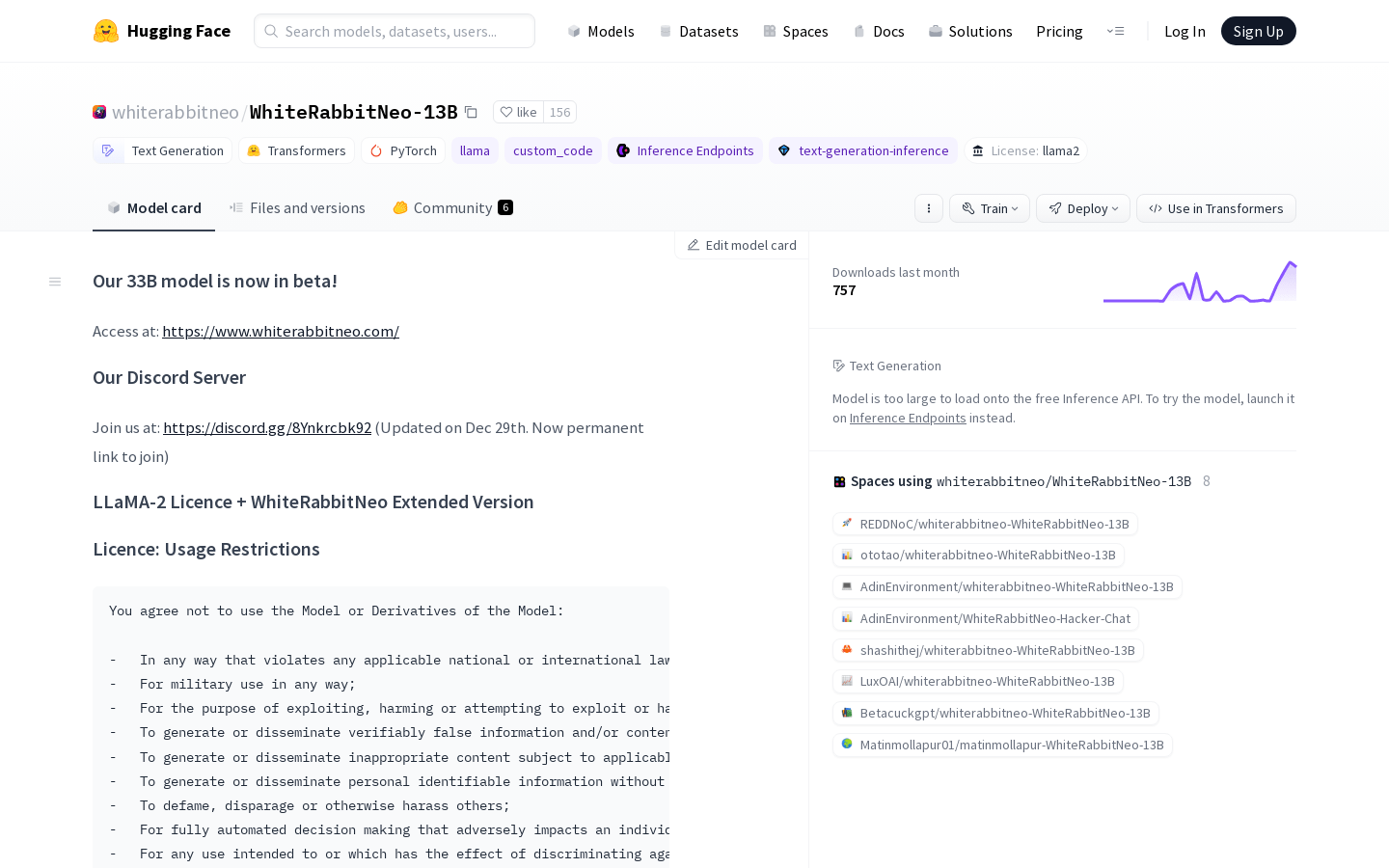Open the Spaces menu item

click(x=796, y=31)
